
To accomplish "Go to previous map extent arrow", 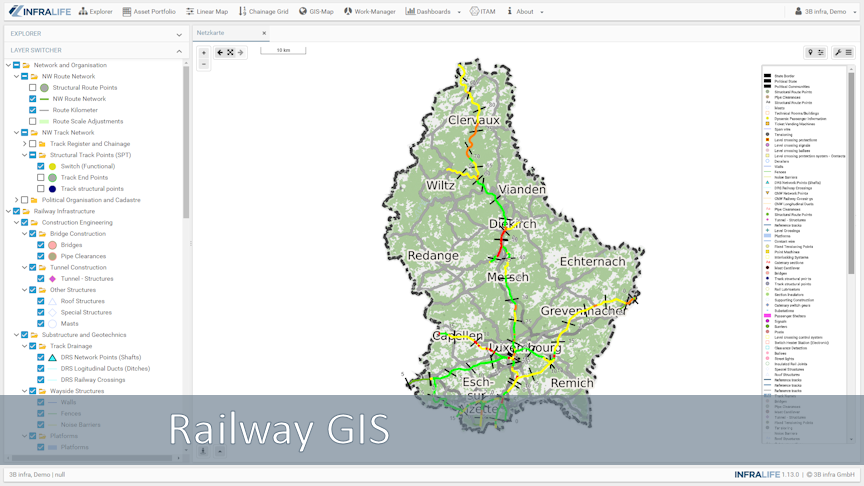I will [220, 53].
